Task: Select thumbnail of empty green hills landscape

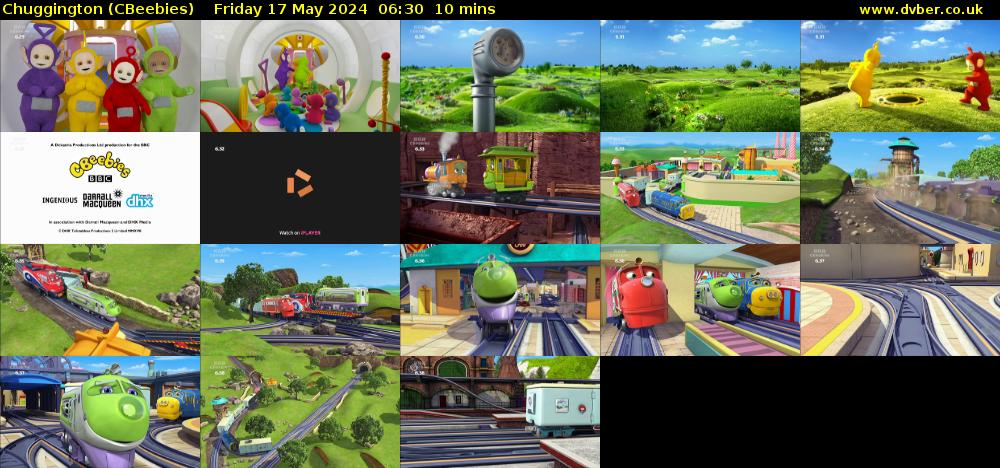Action: click(700, 76)
